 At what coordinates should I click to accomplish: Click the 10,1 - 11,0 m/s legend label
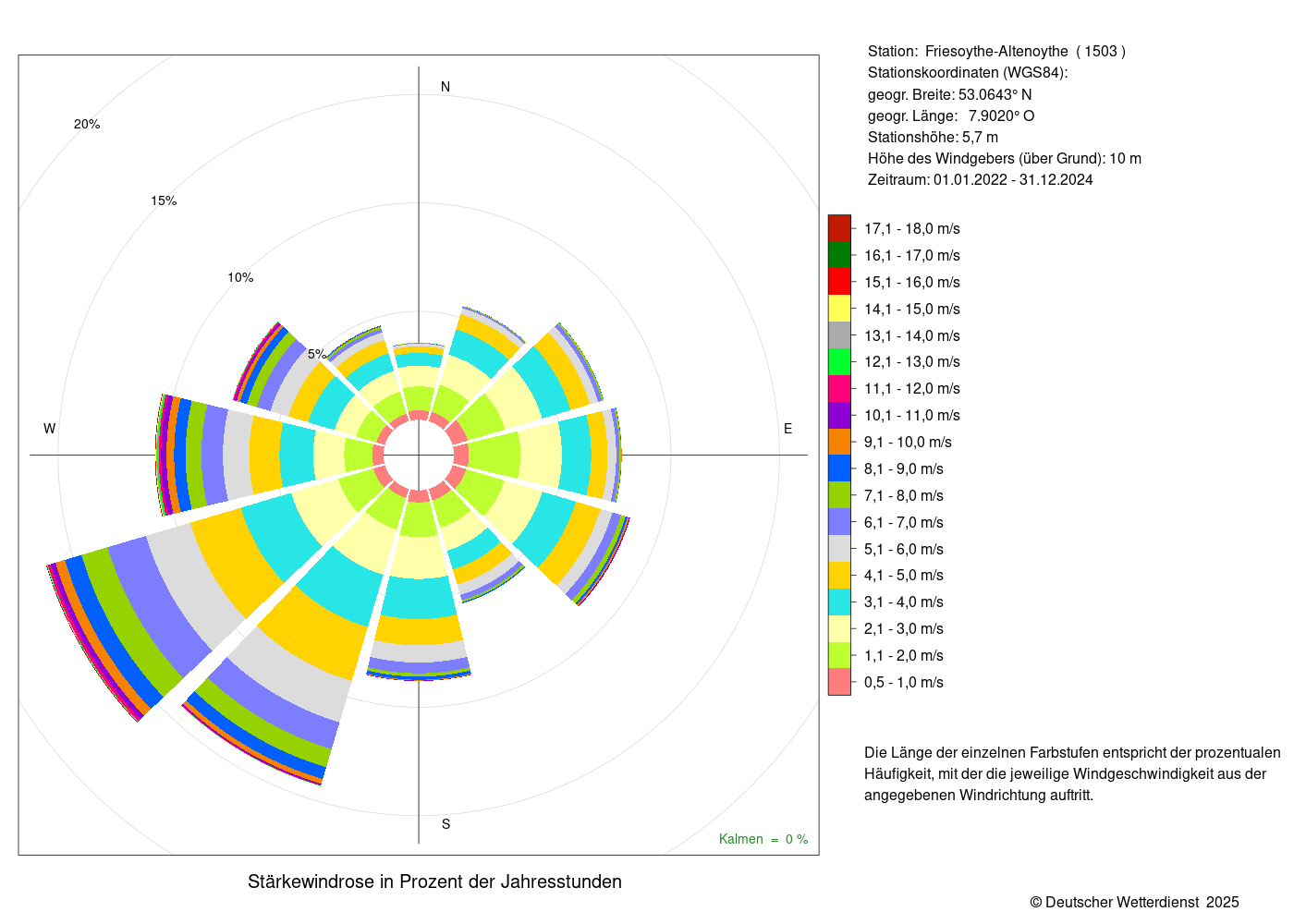912,415
